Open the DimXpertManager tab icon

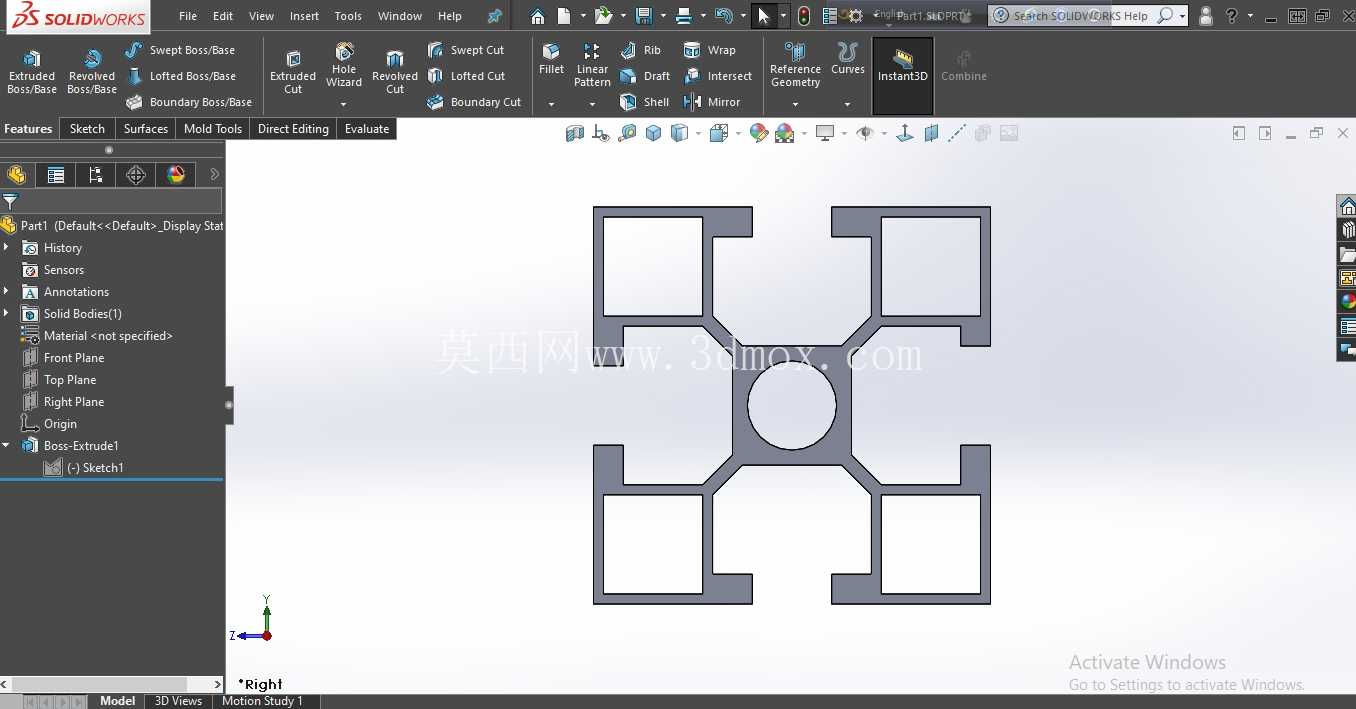(136, 175)
